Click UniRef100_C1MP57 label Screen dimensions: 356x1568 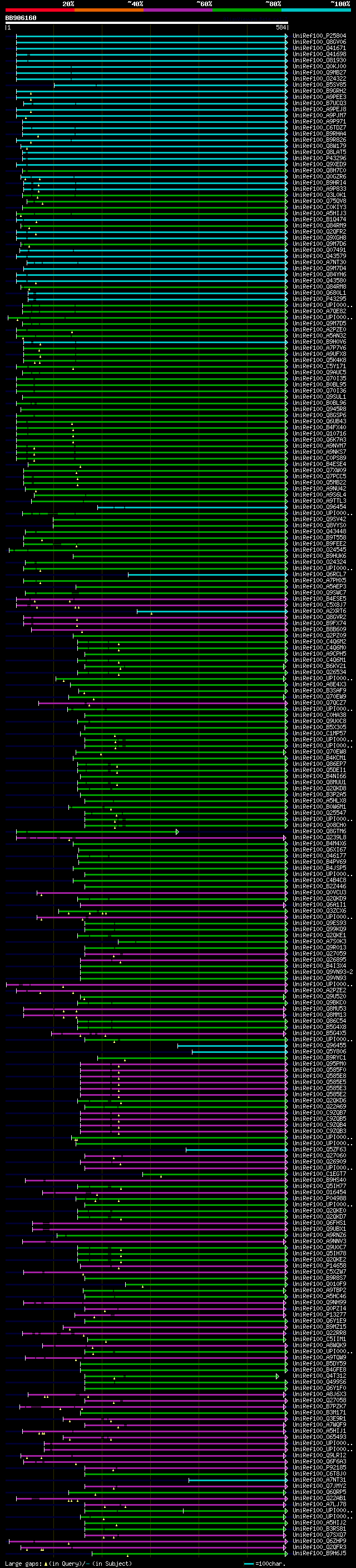[319, 734]
